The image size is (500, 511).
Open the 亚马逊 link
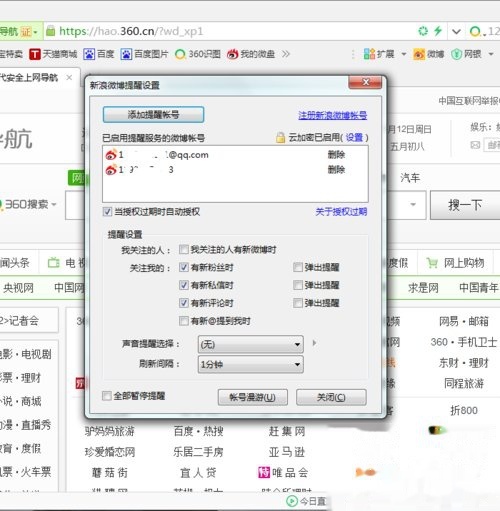pos(287,452)
